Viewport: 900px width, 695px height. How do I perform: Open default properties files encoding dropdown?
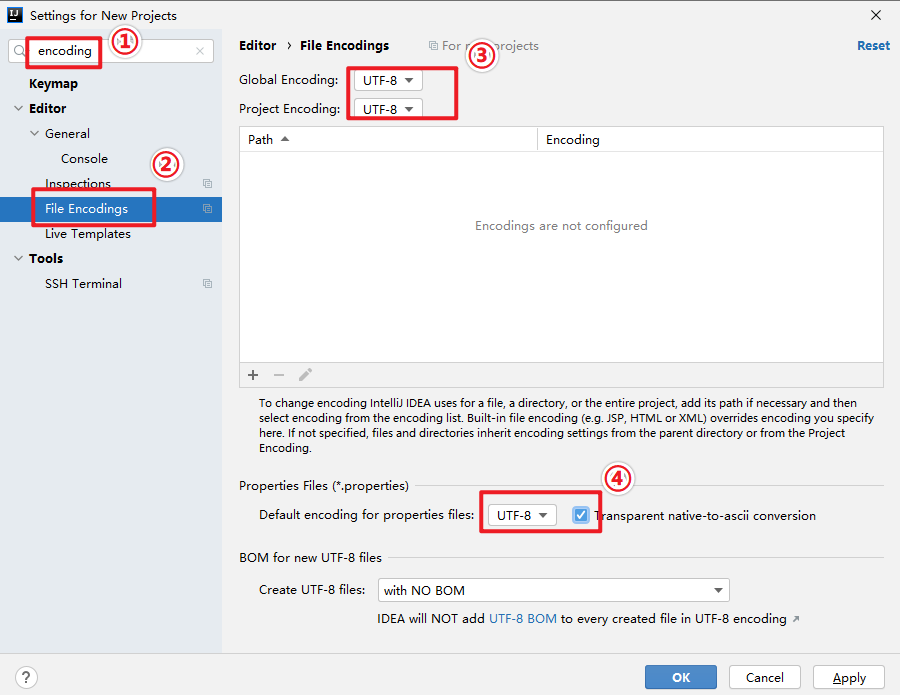(522, 515)
